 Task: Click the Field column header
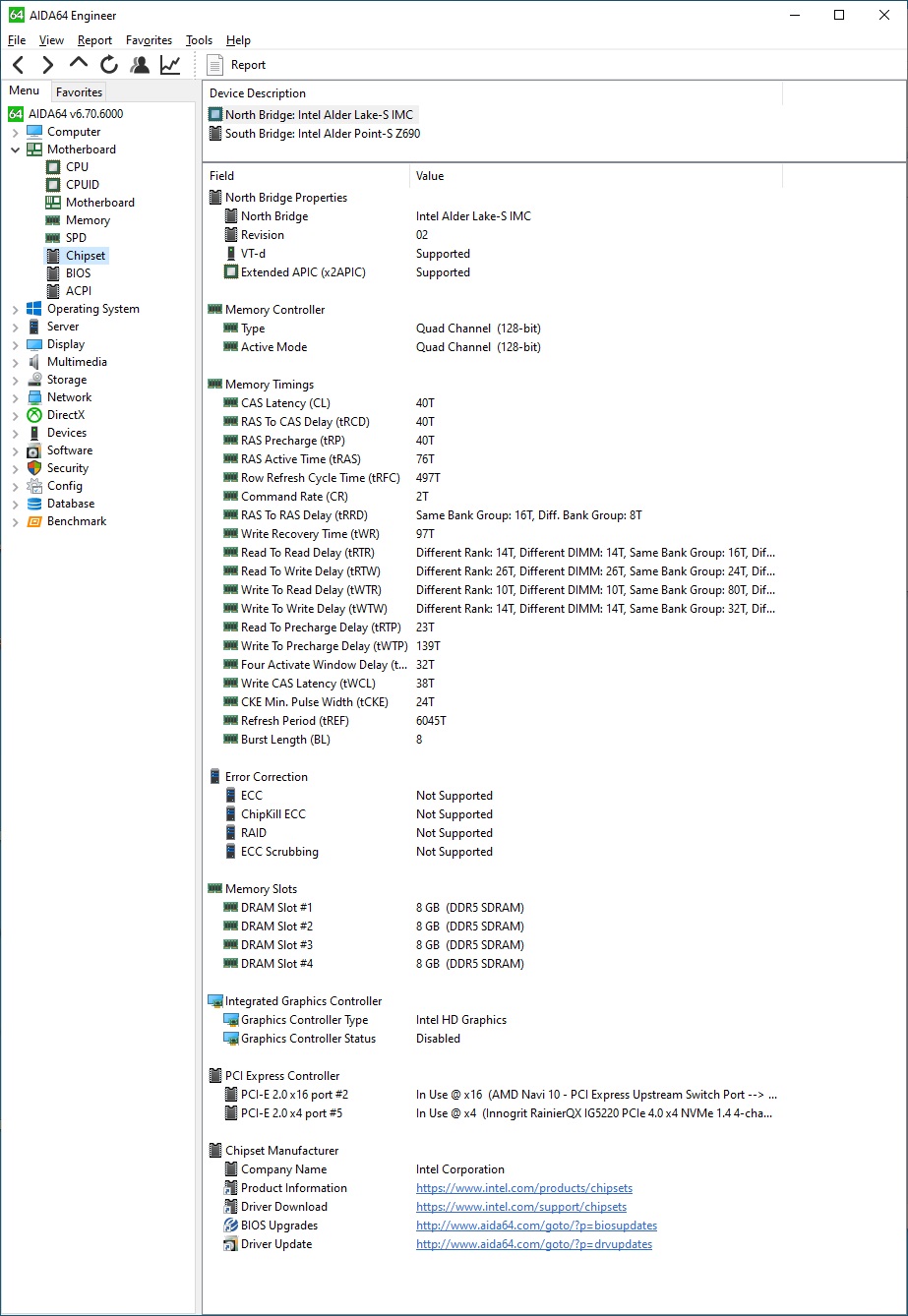(306, 176)
